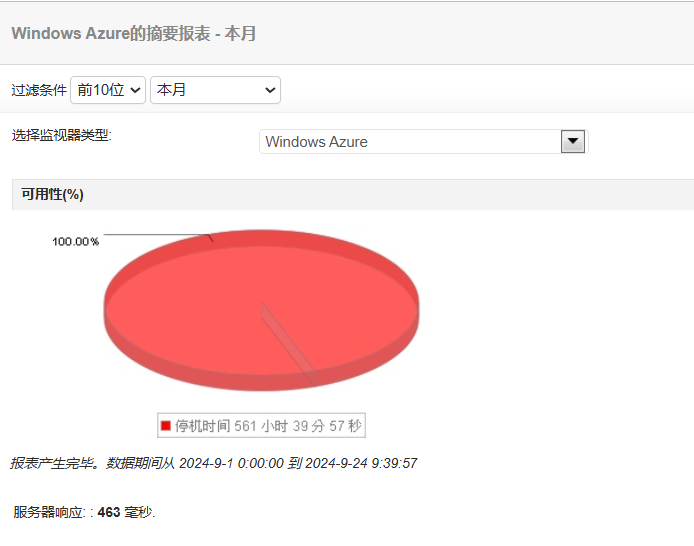Screen dimensions: 694x546
Task: Click the 2024-9-24 9:39:57 end date
Action: 361,463
